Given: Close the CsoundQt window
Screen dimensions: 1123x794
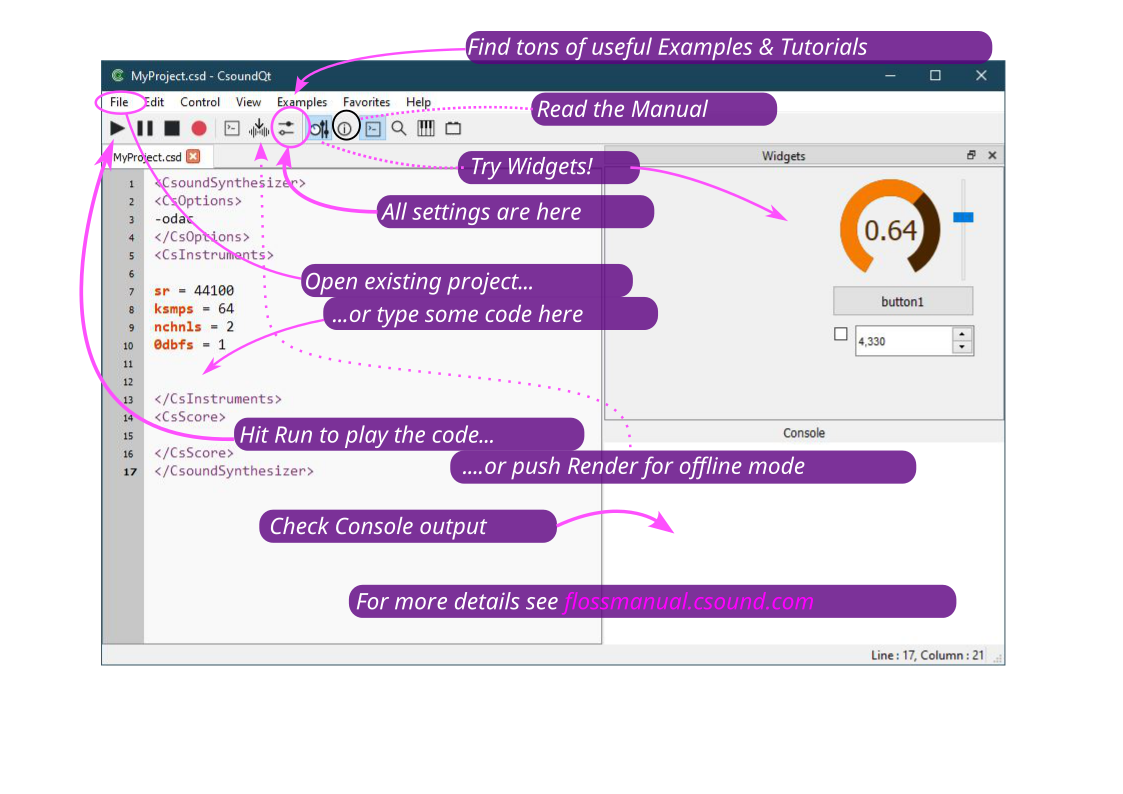Looking at the screenshot, I should tap(981, 75).
